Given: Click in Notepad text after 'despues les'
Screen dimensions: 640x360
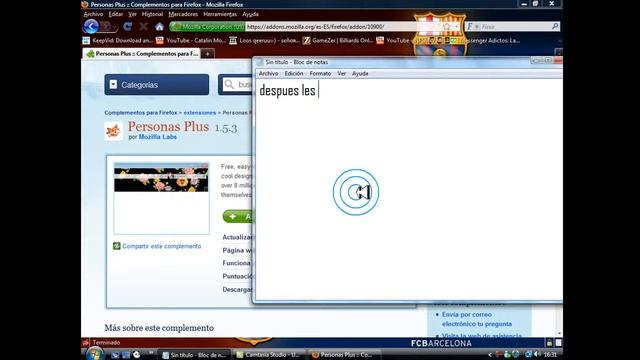Looking at the screenshot, I should (319, 91).
